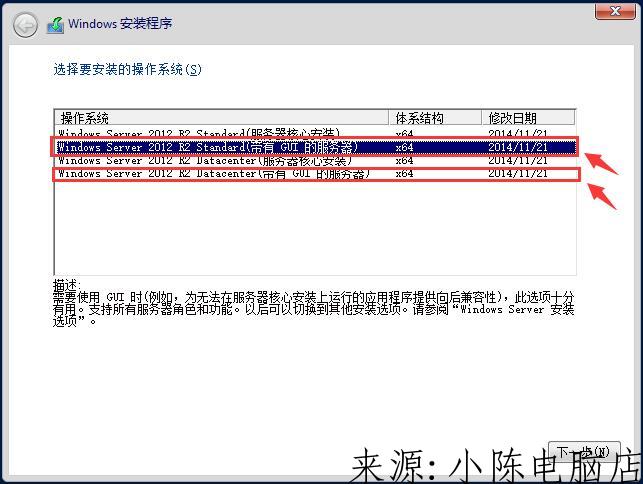Click the Windows Setup installer icon
The width and height of the screenshot is (643, 484).
56,25
